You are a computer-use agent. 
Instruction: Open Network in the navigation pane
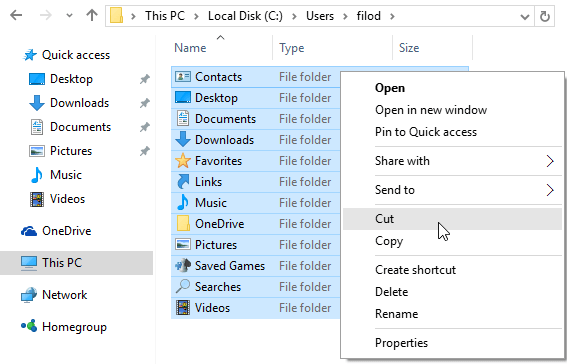(x=64, y=295)
